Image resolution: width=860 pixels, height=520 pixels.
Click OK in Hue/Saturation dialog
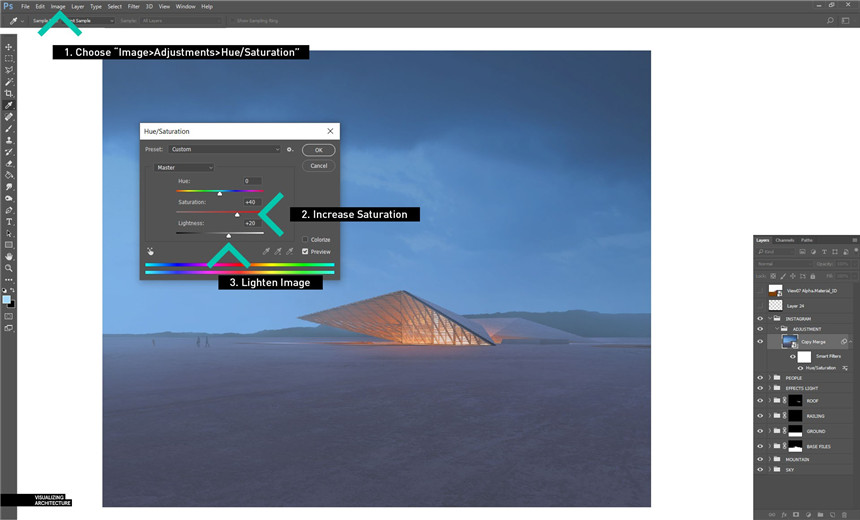318,150
